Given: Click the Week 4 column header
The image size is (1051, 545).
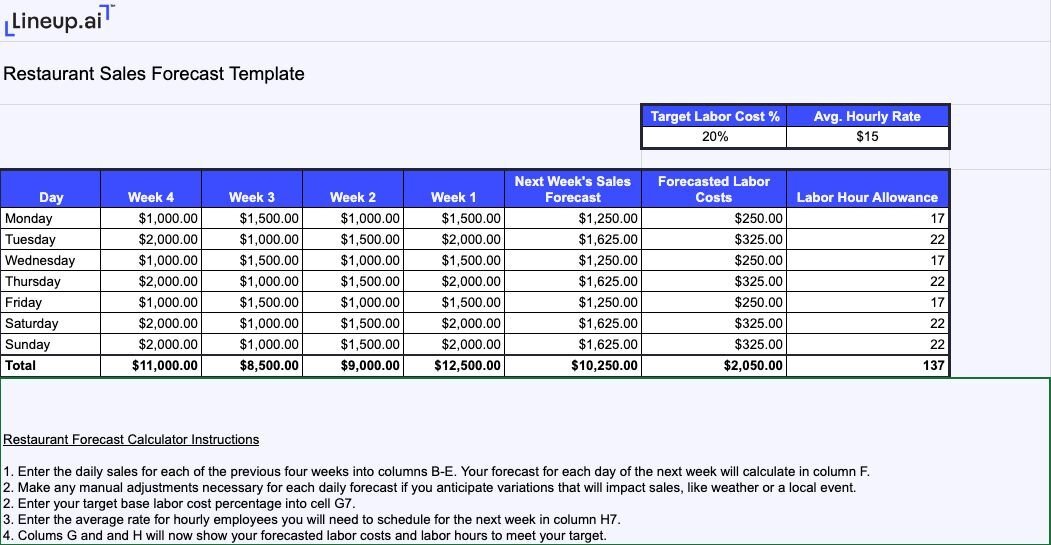Looking at the screenshot, I should coord(151,197).
